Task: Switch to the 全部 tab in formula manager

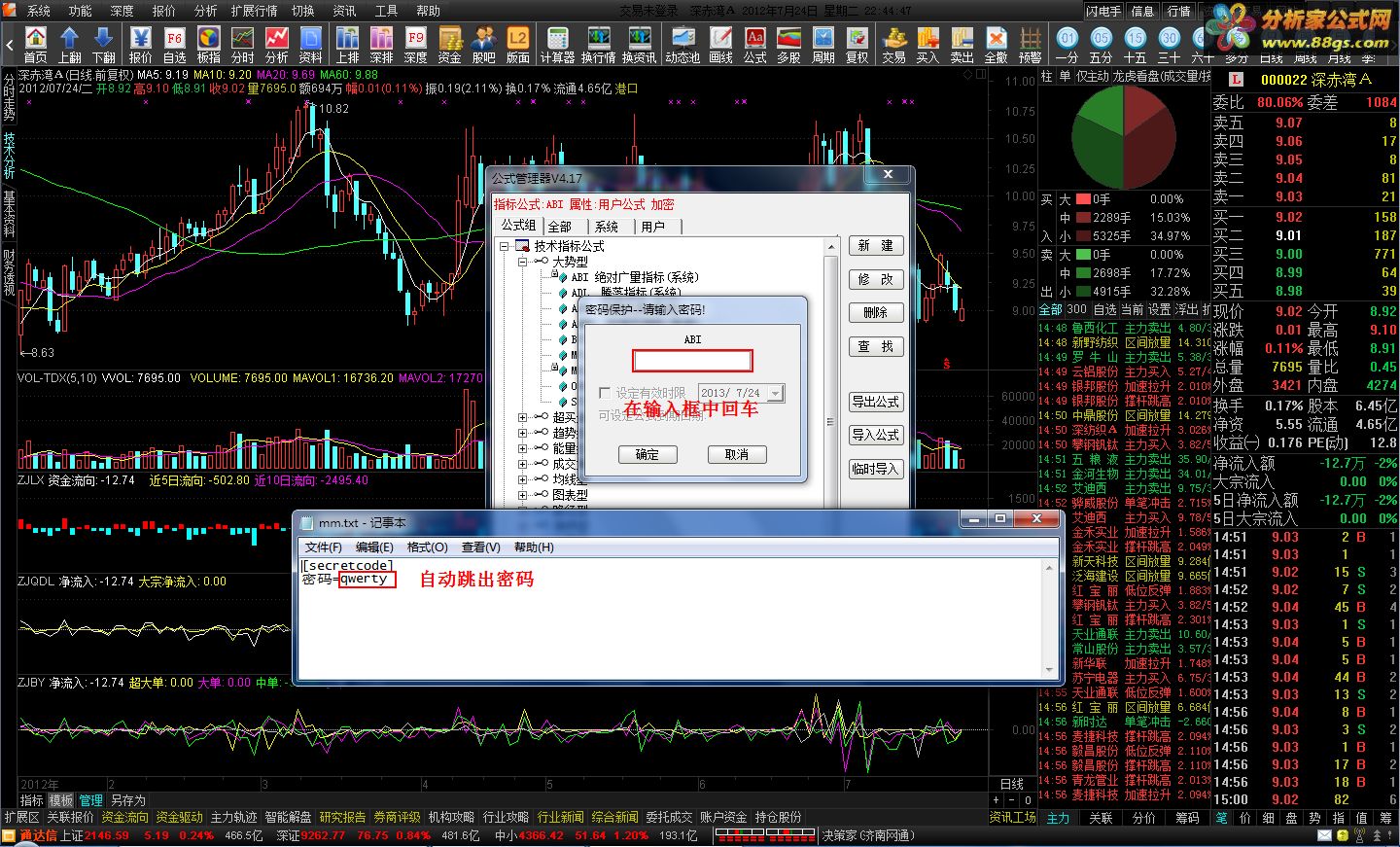Action: click(x=561, y=227)
